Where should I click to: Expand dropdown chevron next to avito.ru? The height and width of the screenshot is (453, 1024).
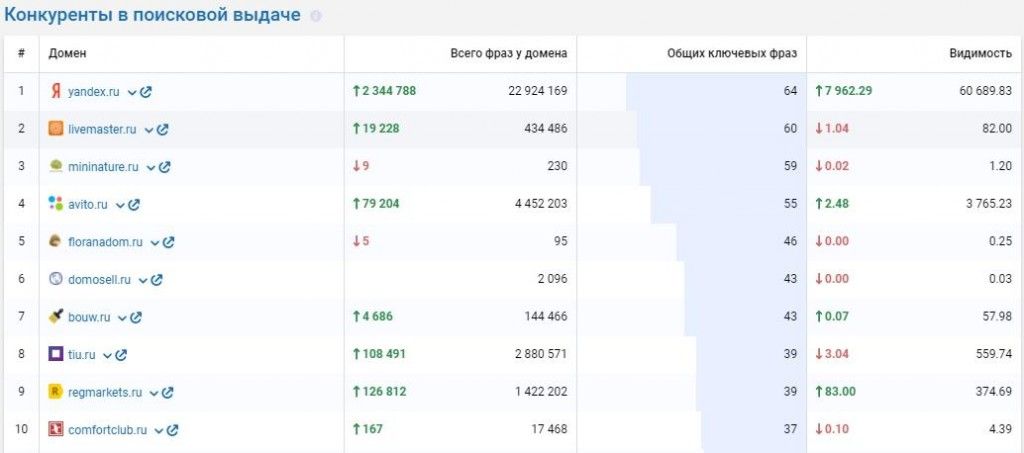pos(119,204)
